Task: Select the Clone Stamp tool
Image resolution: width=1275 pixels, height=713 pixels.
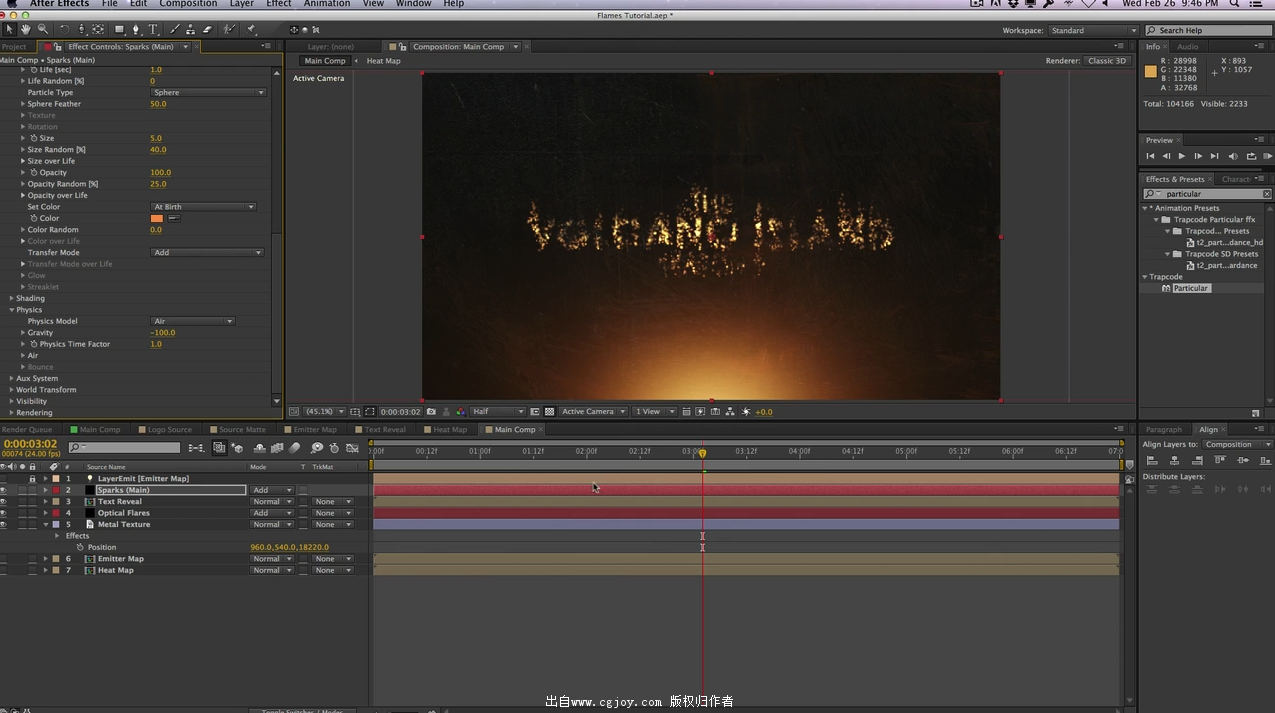Action: [192, 29]
